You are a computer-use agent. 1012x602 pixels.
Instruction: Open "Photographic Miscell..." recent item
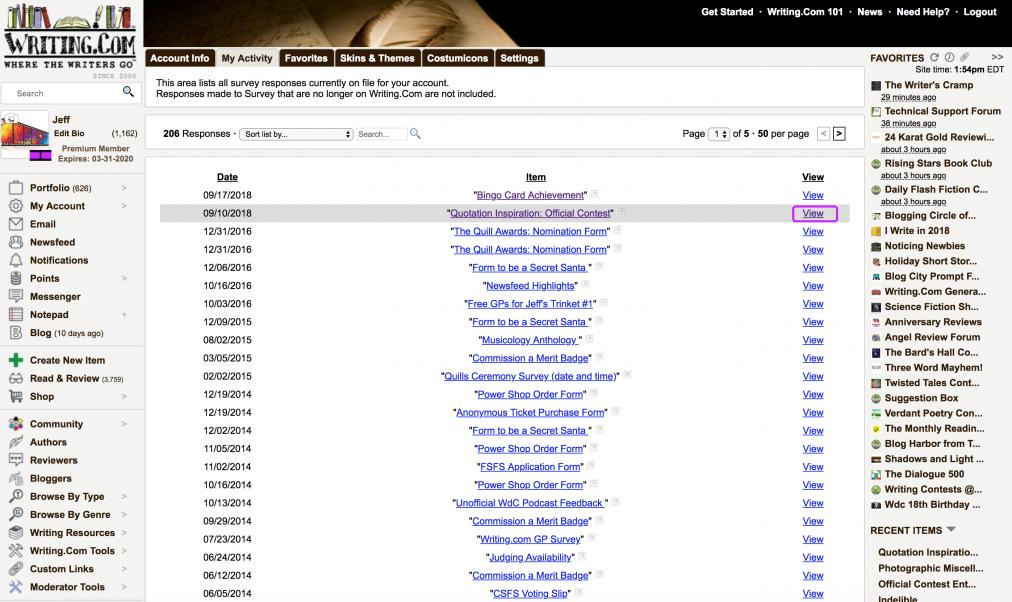930,568
